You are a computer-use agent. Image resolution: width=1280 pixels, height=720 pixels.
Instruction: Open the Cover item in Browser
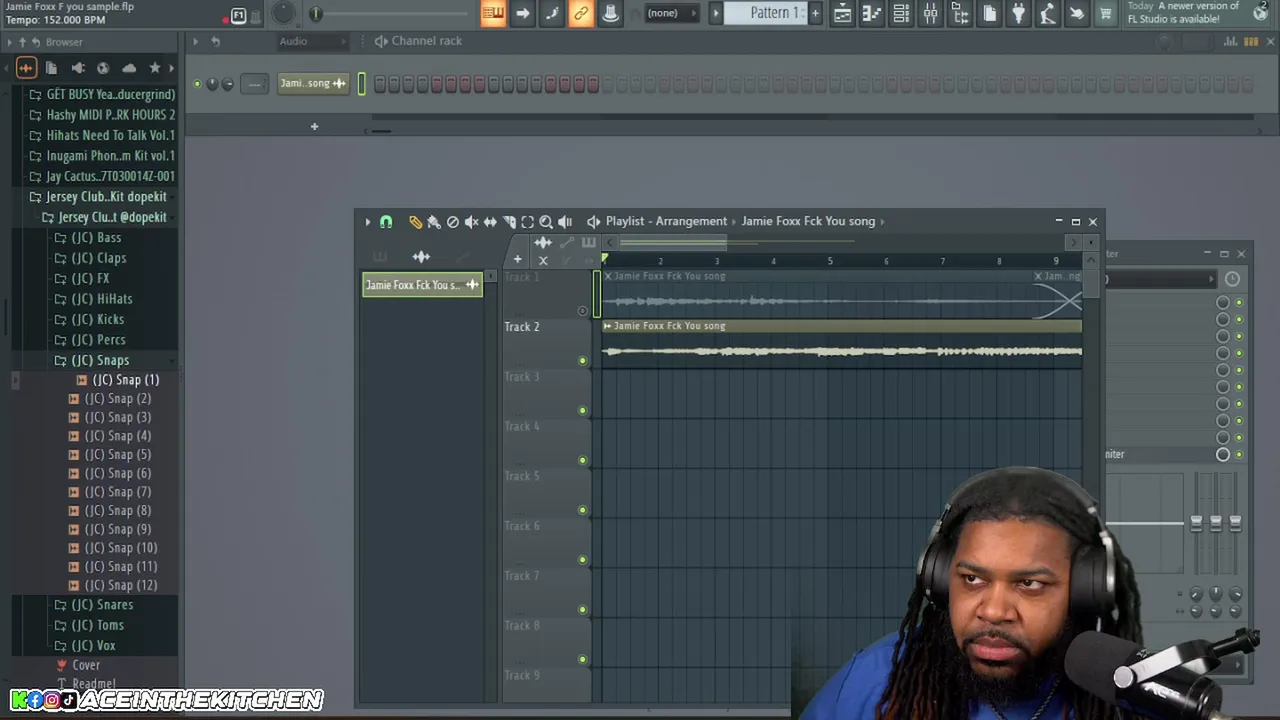pyautogui.click(x=85, y=665)
